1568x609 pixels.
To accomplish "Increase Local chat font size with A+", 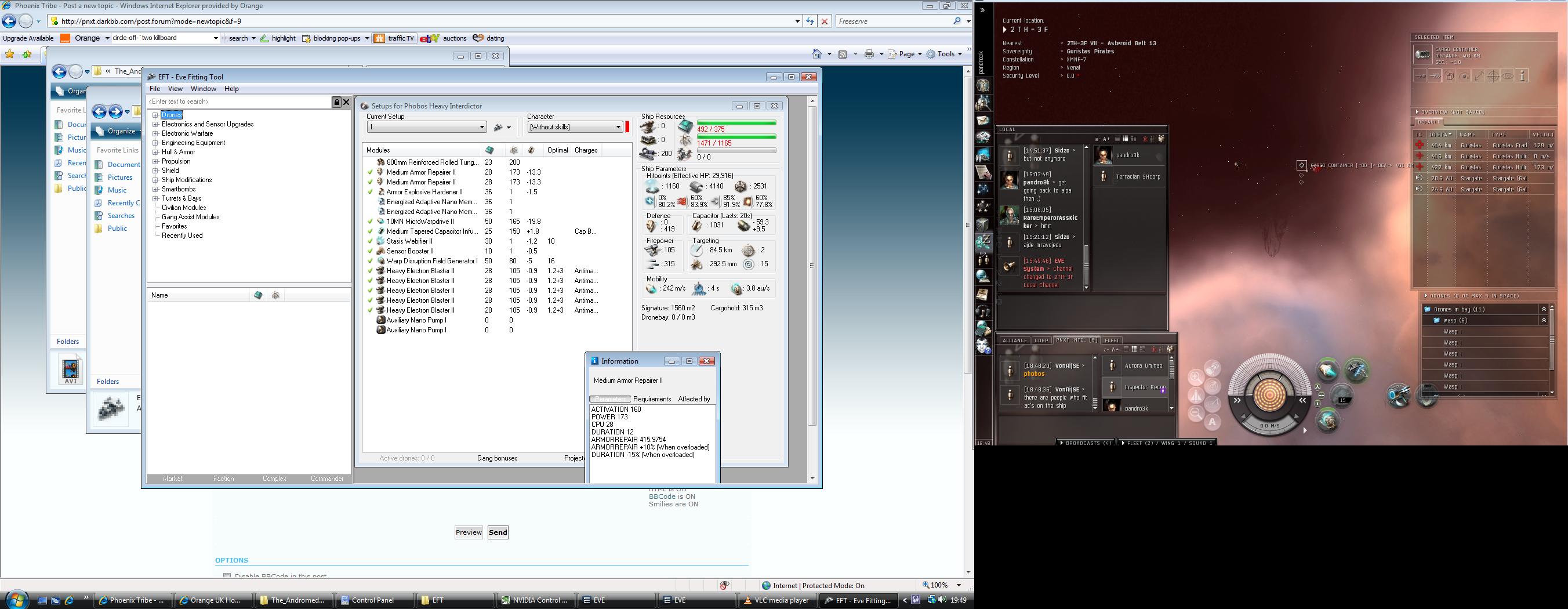I will tap(1106, 139).
